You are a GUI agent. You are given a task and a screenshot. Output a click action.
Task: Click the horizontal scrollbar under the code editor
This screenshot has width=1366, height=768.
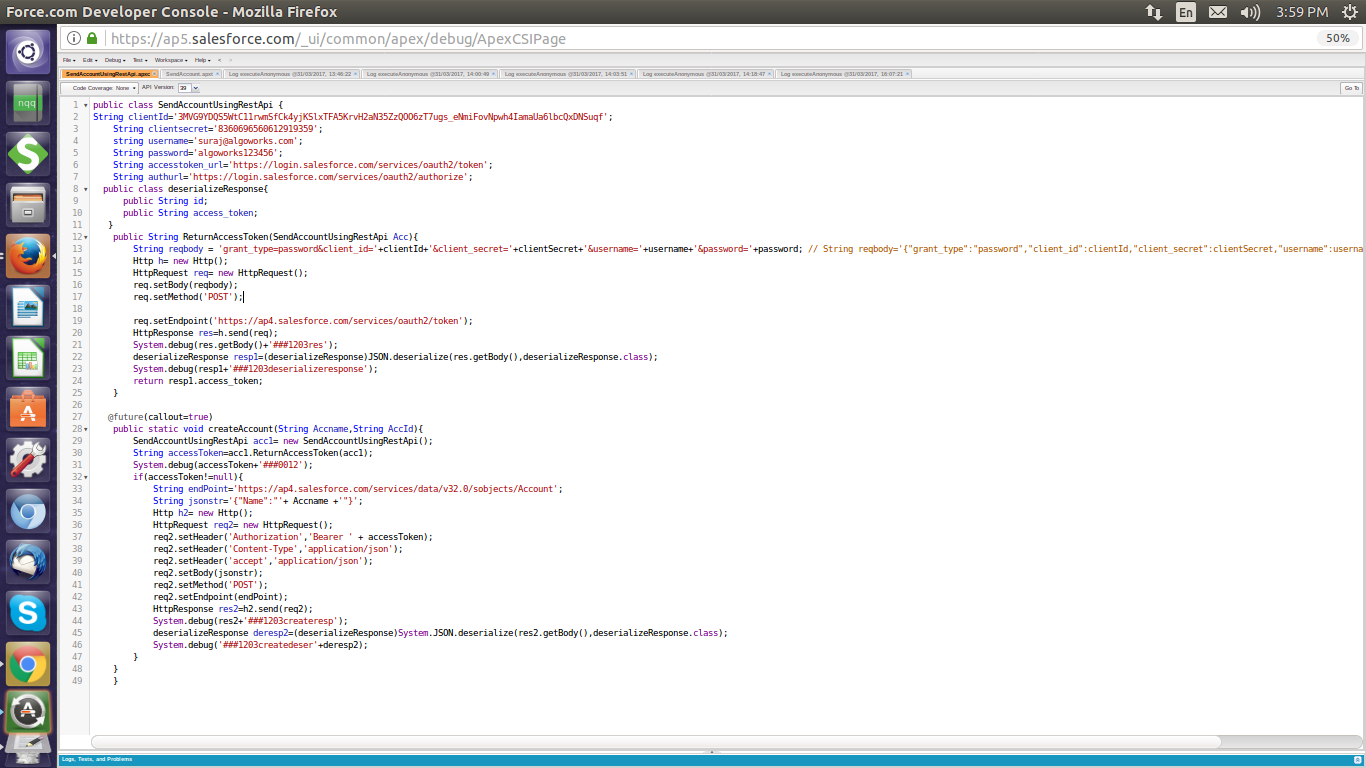655,742
